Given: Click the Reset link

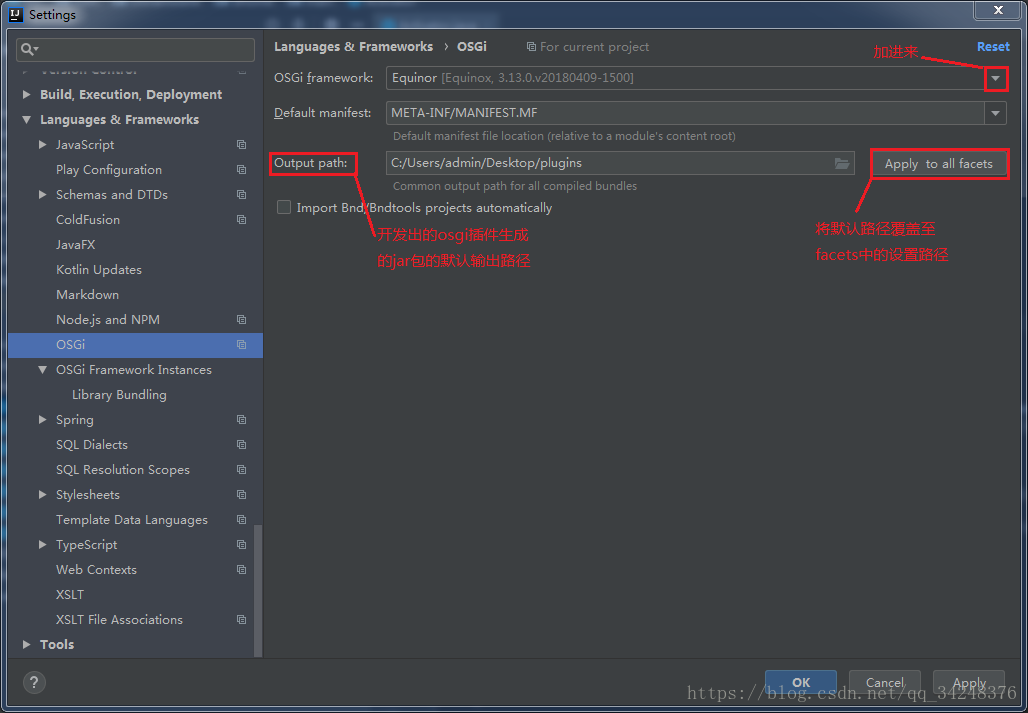Looking at the screenshot, I should pos(993,47).
